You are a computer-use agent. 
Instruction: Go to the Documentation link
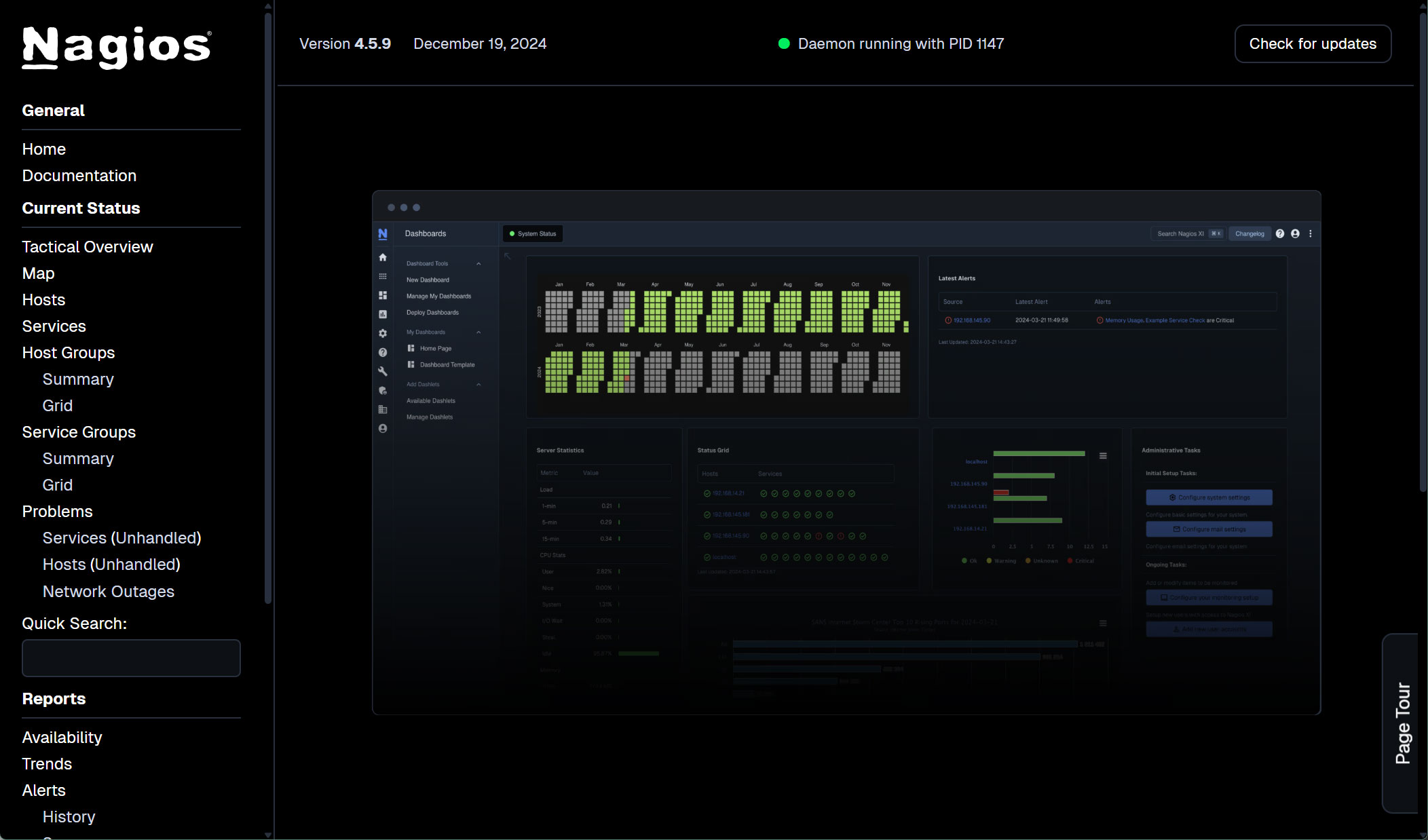(x=79, y=176)
